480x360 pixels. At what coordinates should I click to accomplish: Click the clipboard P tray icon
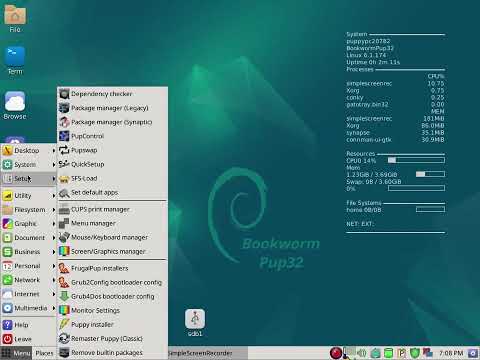click(x=402, y=353)
